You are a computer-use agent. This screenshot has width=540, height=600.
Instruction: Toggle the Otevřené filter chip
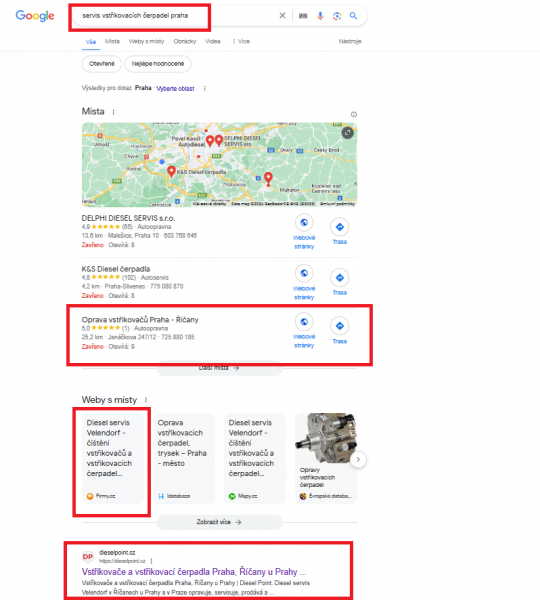102,64
